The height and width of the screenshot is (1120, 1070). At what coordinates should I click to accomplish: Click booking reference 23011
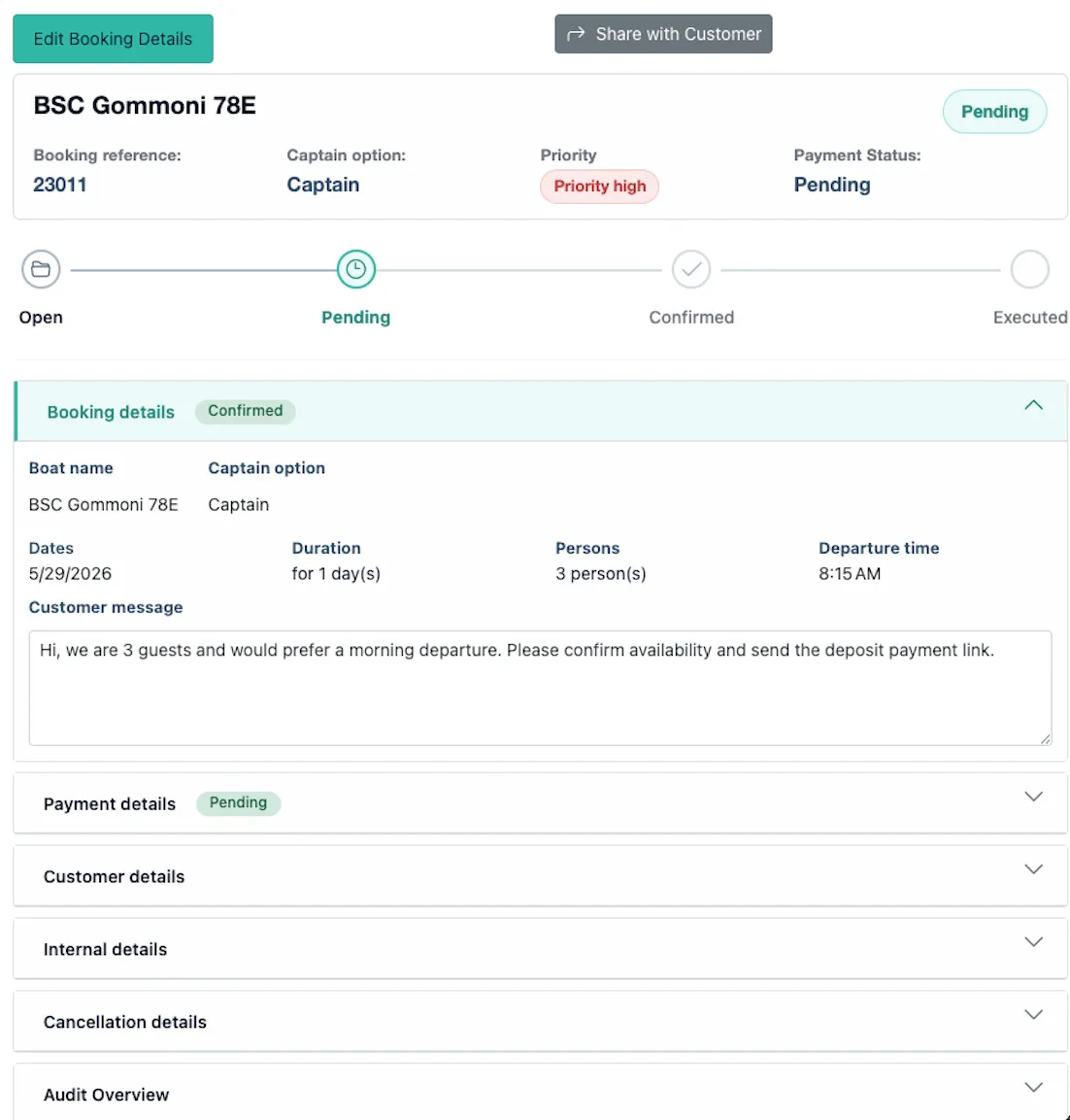(60, 185)
